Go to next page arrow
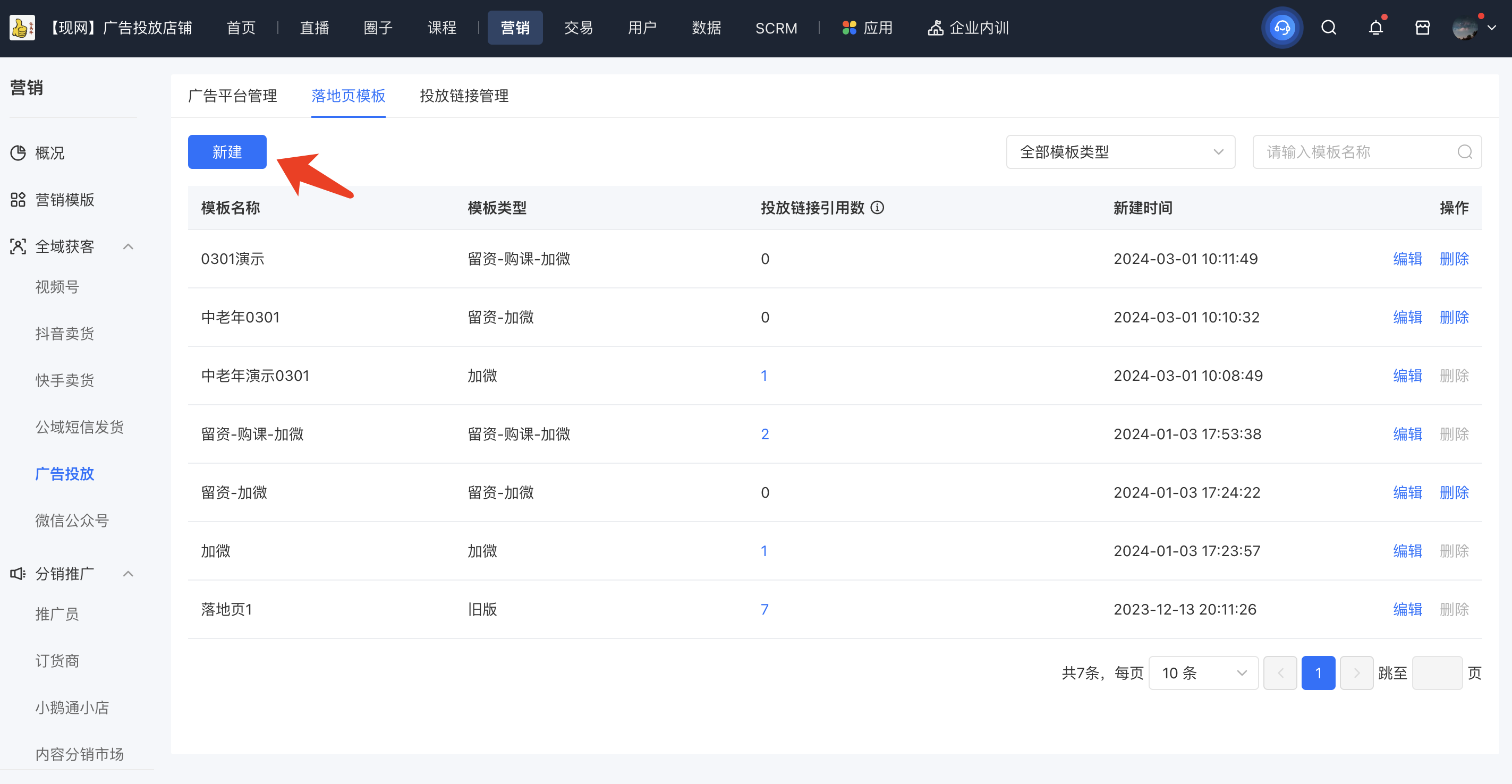Viewport: 1512px width, 784px height. (1356, 672)
